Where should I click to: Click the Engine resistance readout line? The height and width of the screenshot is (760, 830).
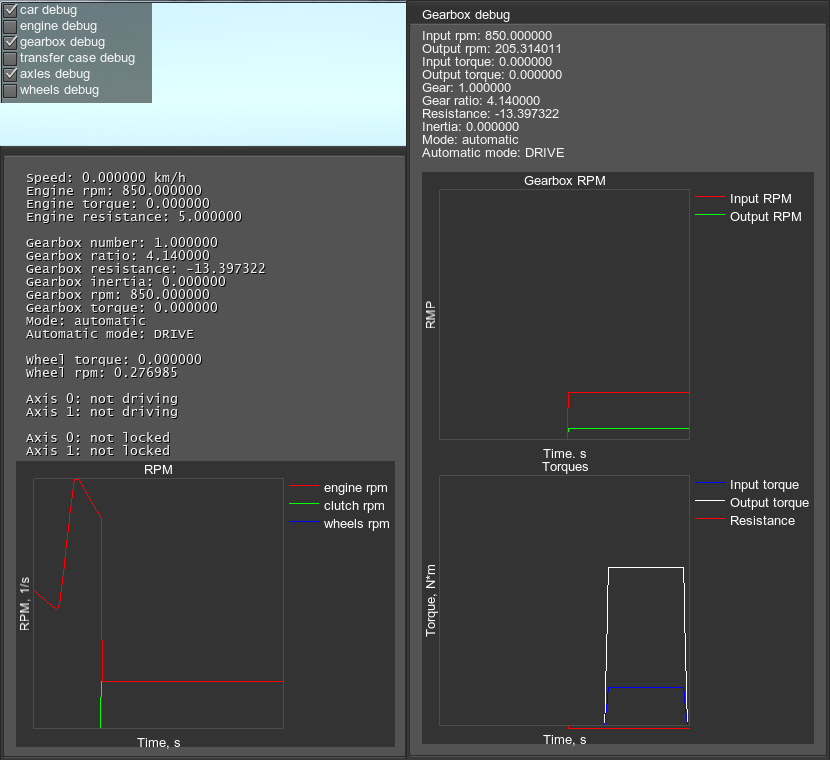[133, 216]
